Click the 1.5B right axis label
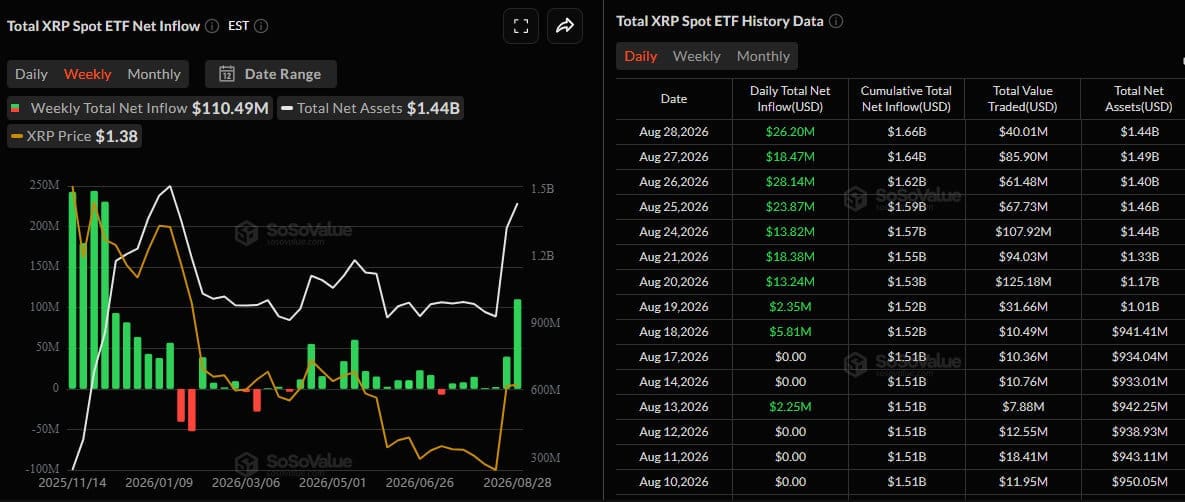The width and height of the screenshot is (1185, 502). [543, 189]
